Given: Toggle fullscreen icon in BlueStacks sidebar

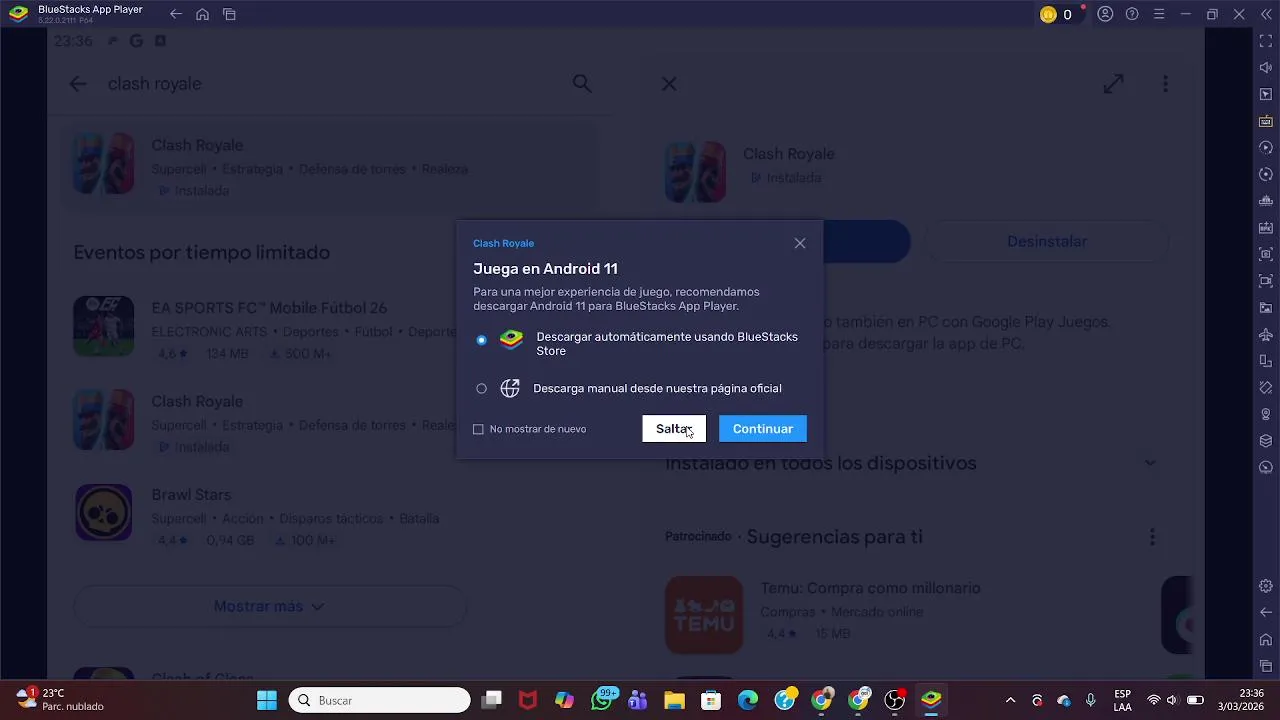Looking at the screenshot, I should (x=1266, y=41).
